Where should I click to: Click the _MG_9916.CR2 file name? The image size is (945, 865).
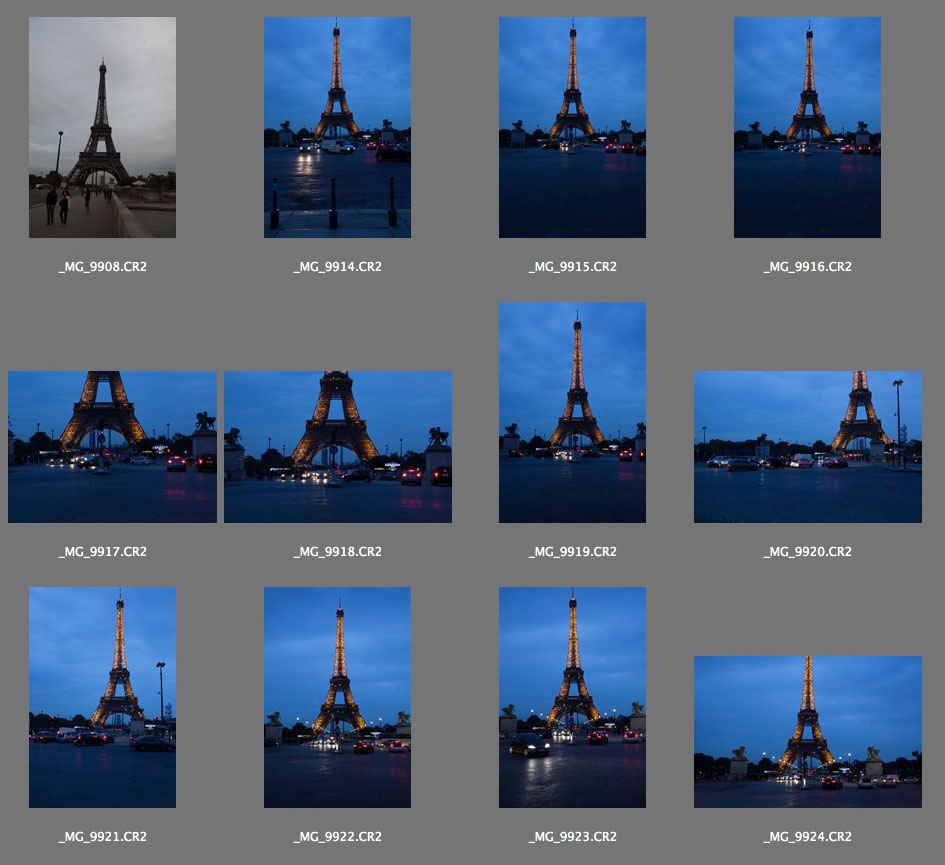pyautogui.click(x=807, y=267)
